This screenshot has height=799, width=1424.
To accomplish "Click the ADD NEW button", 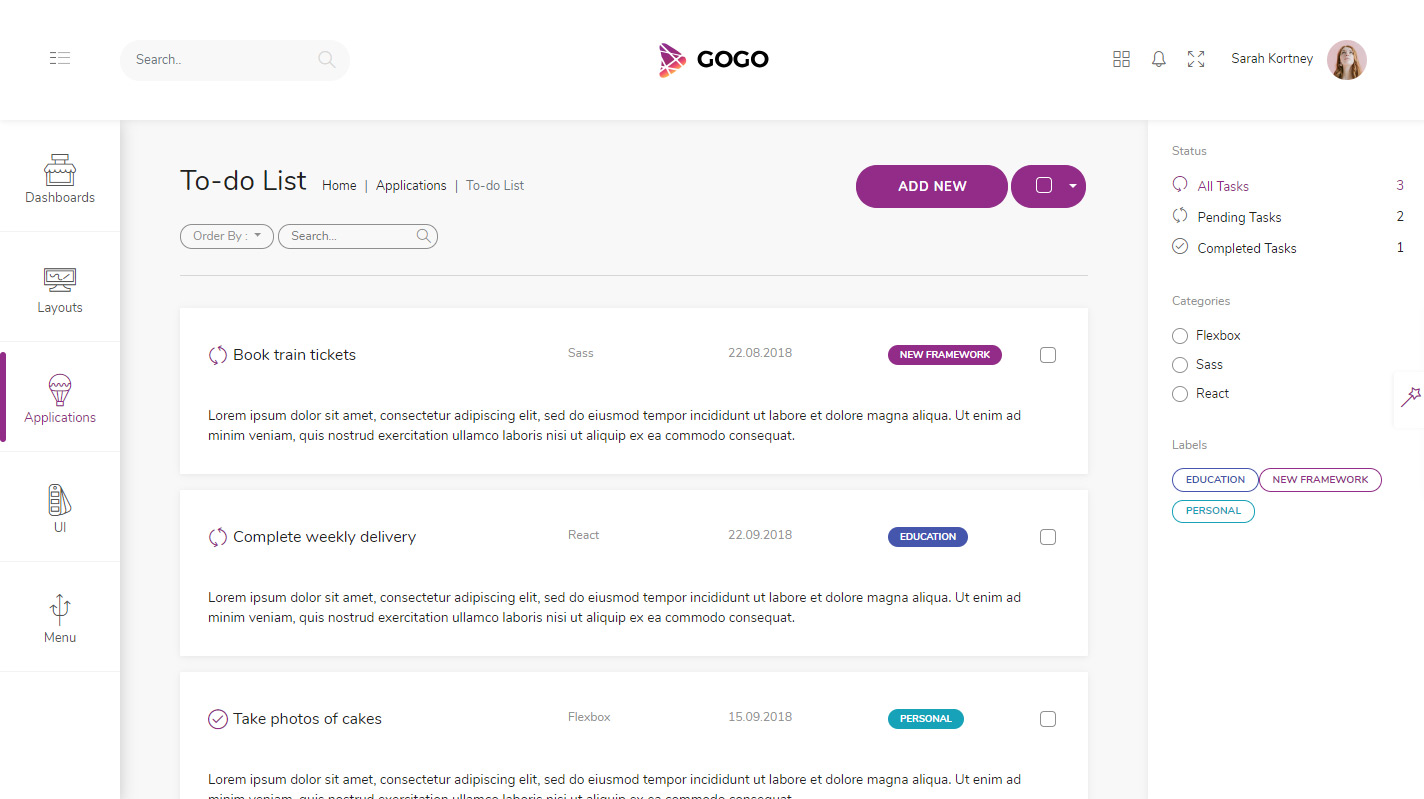I will (x=931, y=186).
